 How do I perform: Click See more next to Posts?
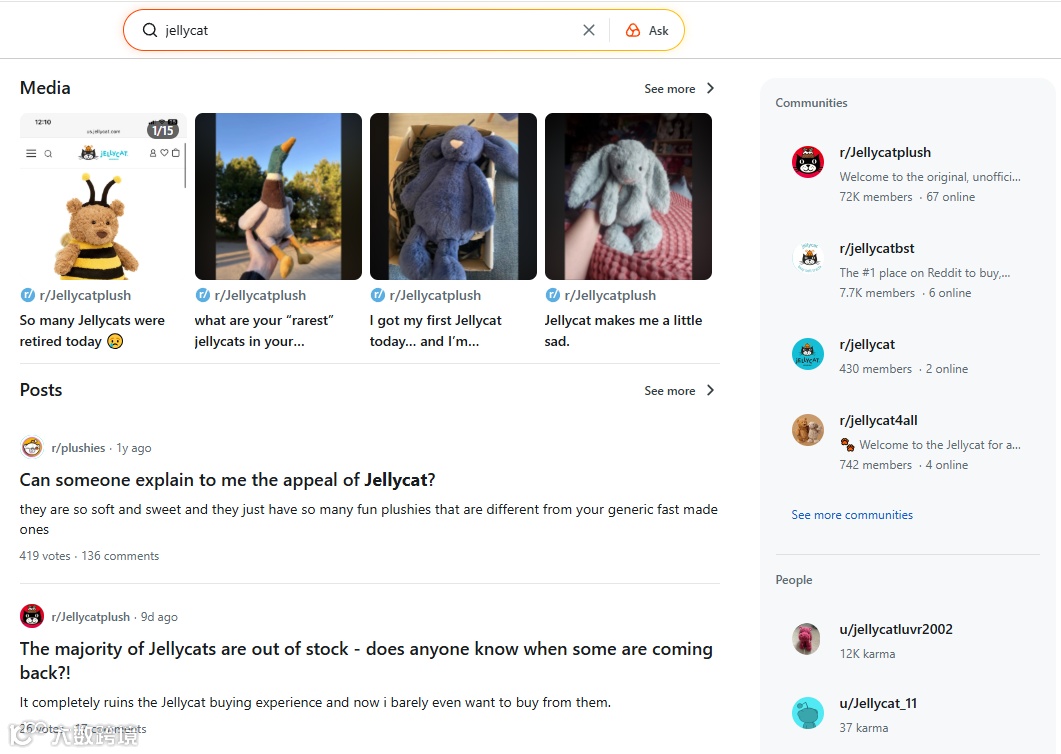(669, 391)
